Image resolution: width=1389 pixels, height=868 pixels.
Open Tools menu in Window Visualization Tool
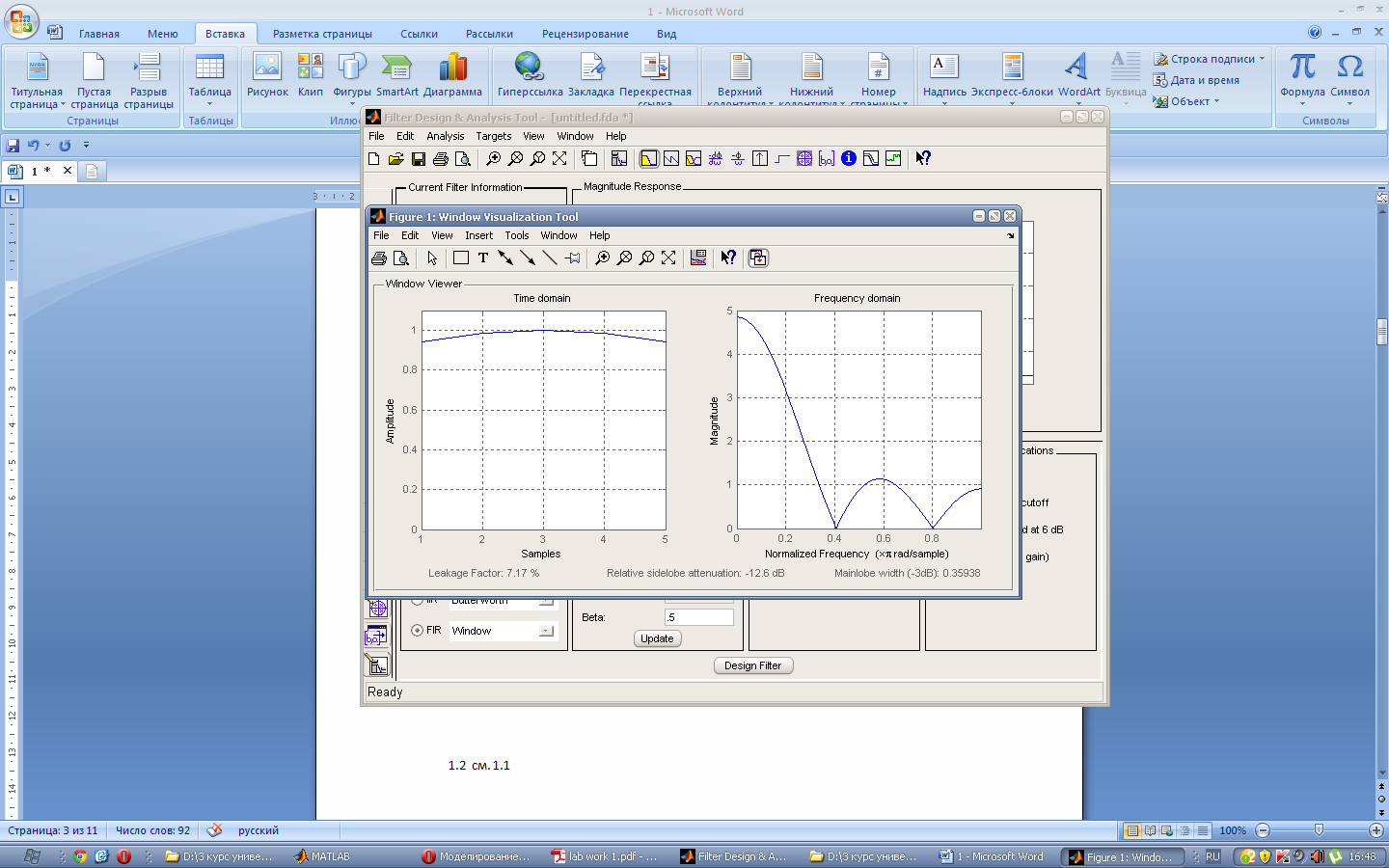(517, 235)
